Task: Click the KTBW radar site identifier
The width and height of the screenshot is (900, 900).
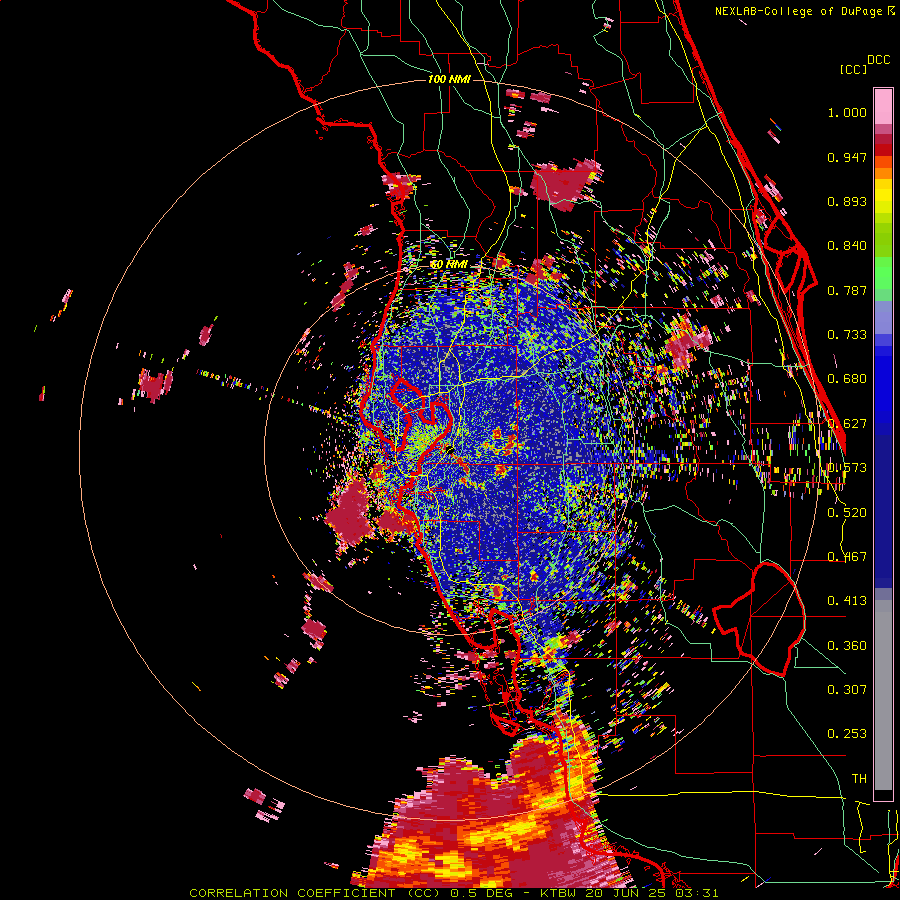Action: point(560,893)
